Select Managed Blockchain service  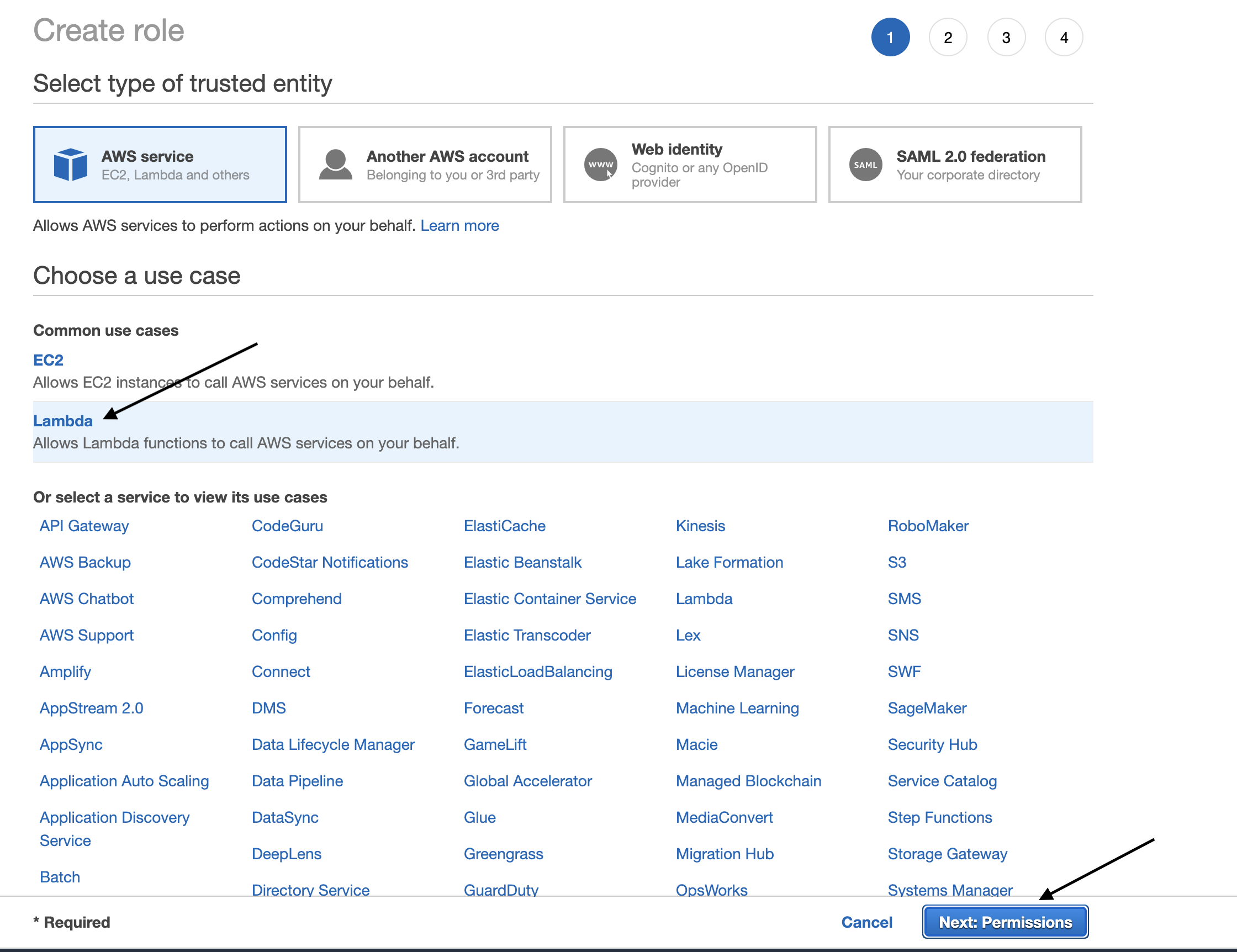click(748, 781)
